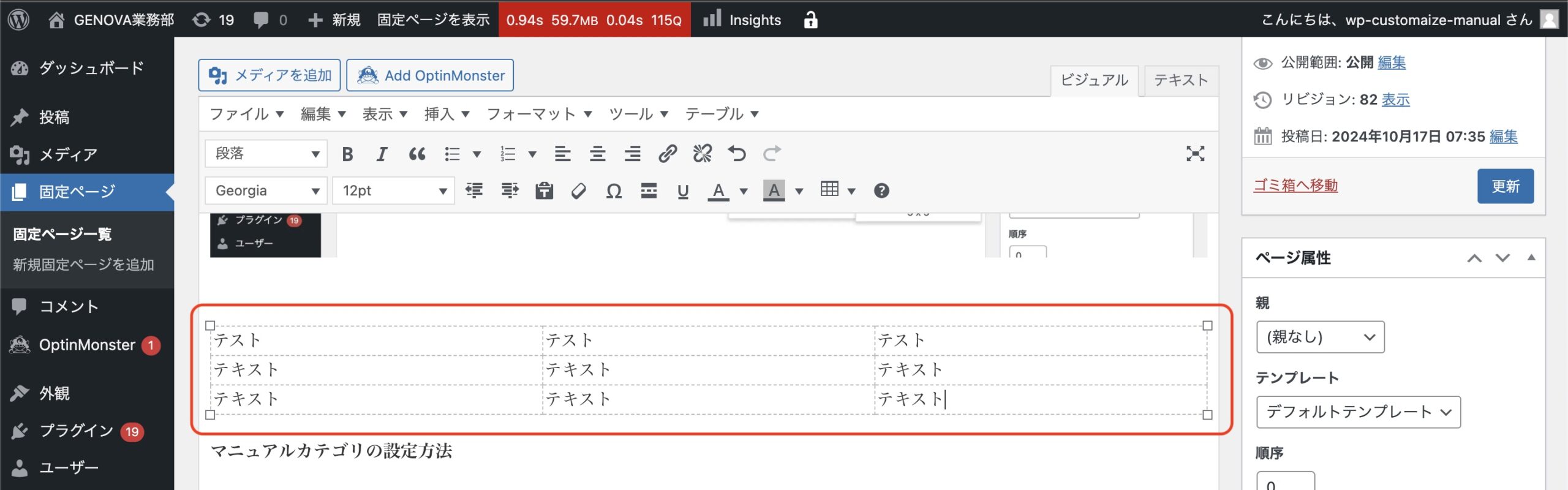1568x490 pixels.
Task: Apply the text background color swatch
Action: 774,191
